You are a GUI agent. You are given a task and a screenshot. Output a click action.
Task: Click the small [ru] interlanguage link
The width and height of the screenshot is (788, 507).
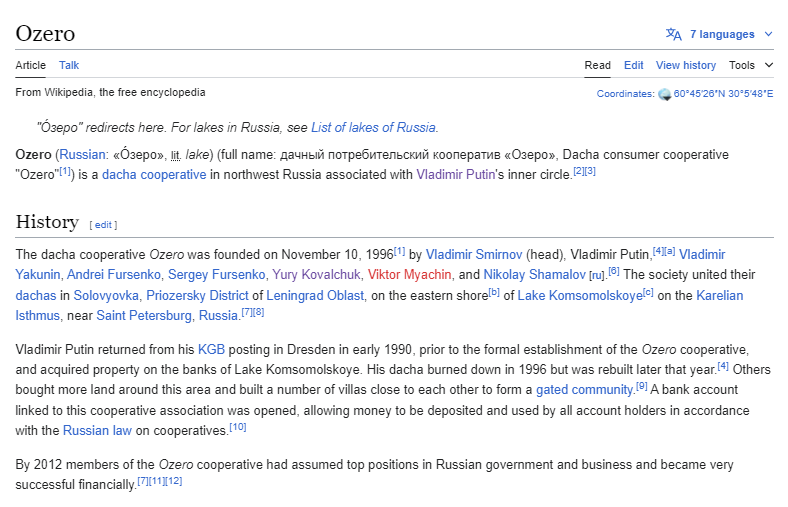597,276
